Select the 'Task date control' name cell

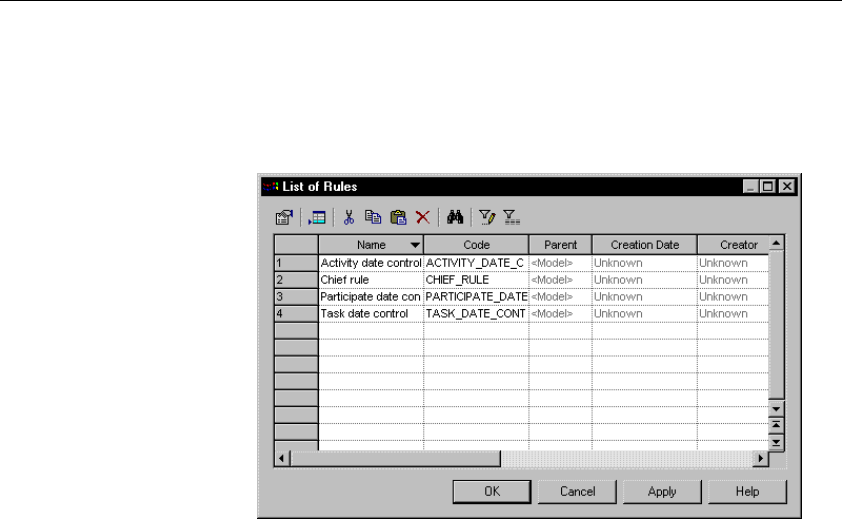coord(371,314)
